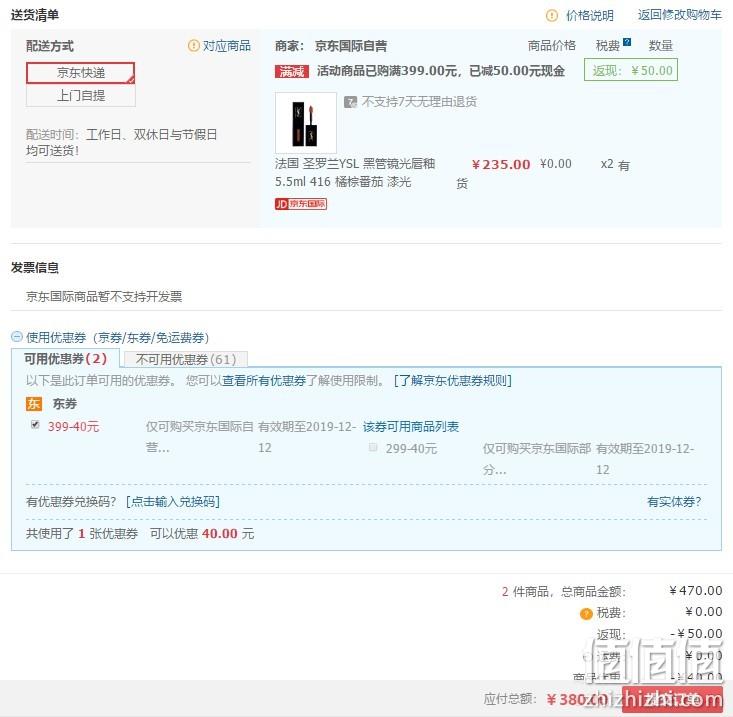The height and width of the screenshot is (717, 733).
Task: Click the 应付总额 ¥380.00 amount
Action: click(x=577, y=699)
